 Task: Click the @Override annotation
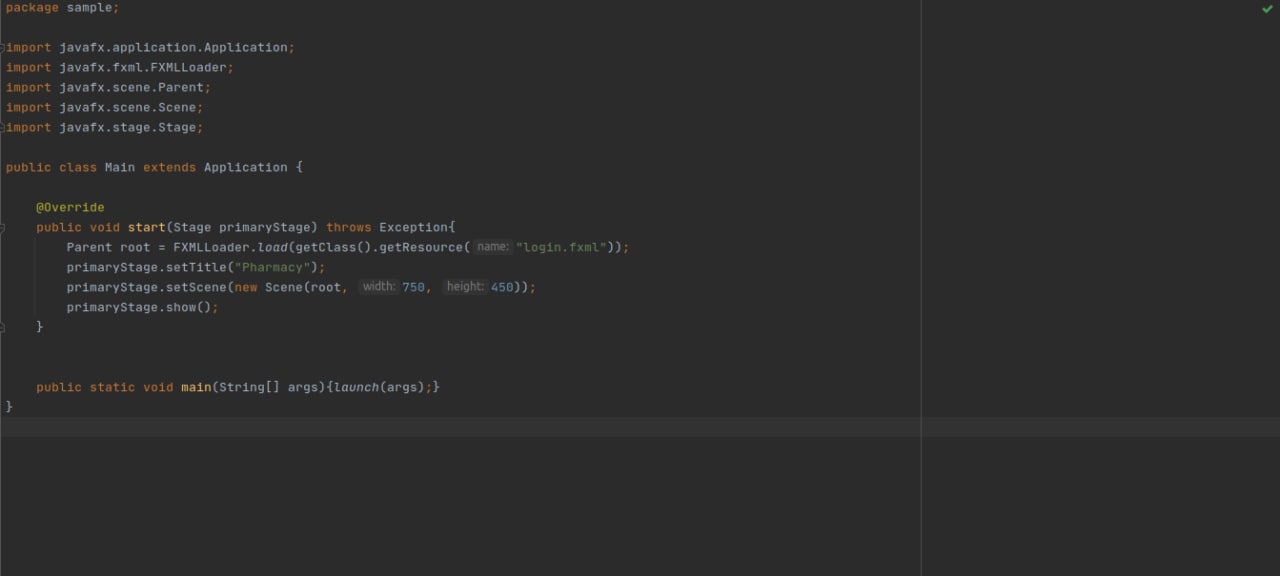click(70, 207)
